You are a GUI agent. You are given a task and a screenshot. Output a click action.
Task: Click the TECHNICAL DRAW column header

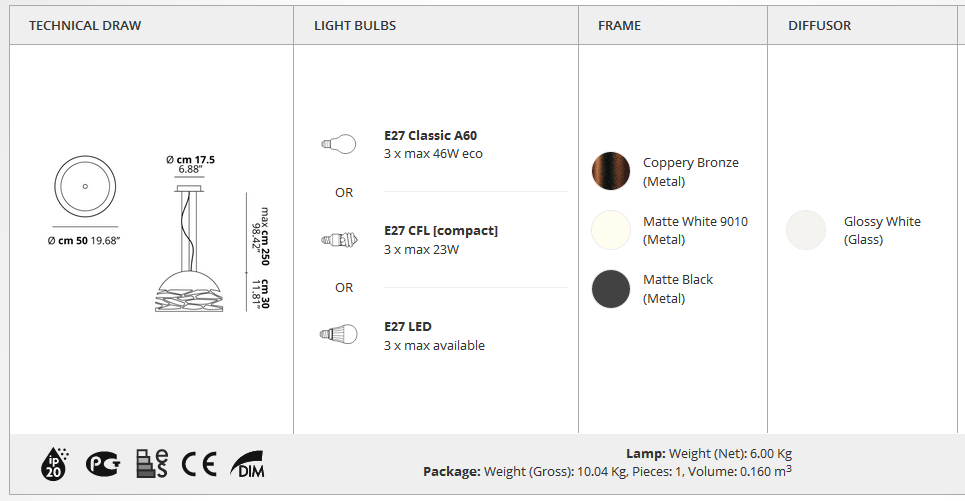click(x=85, y=26)
